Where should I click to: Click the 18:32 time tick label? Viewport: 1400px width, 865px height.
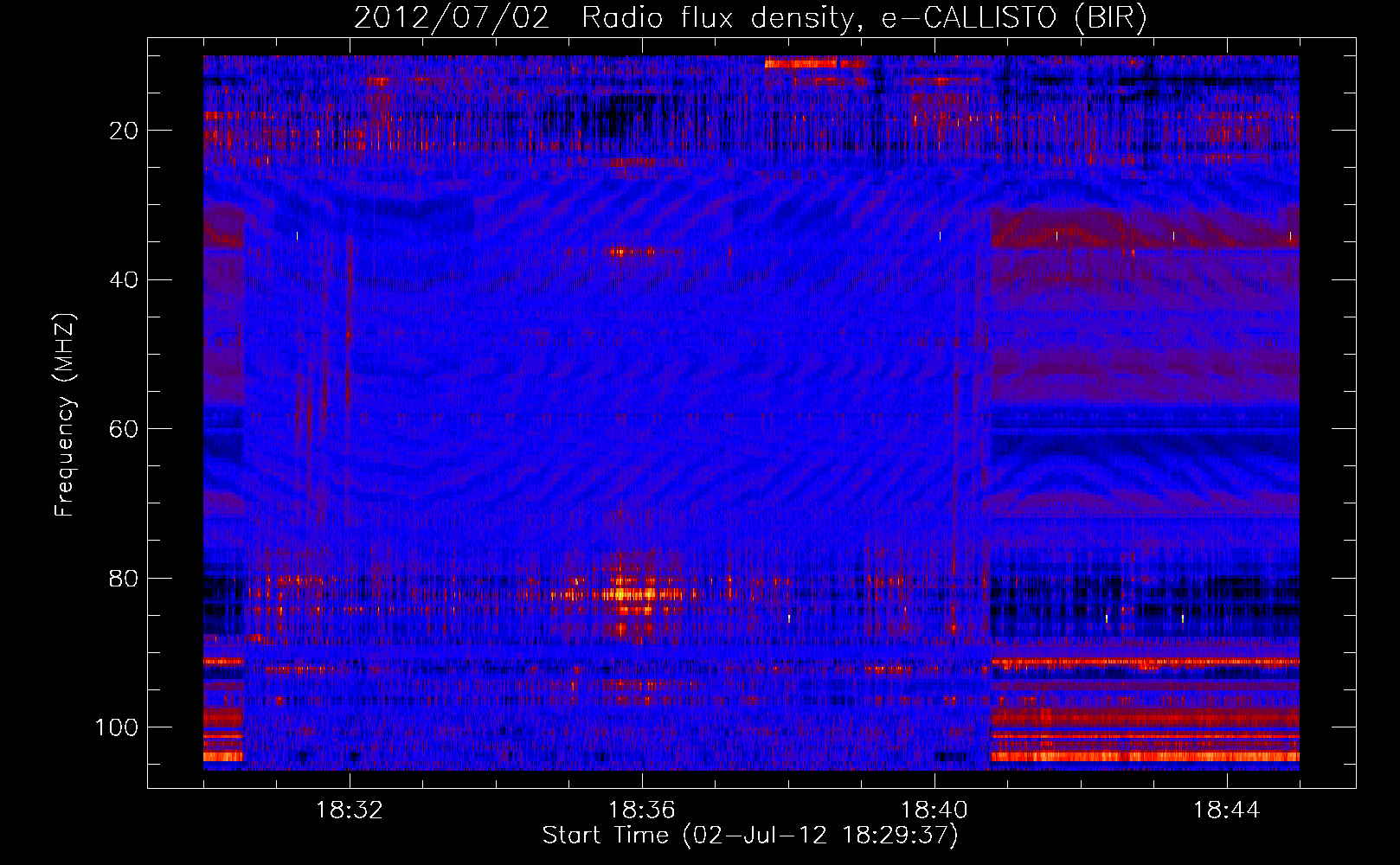[350, 811]
